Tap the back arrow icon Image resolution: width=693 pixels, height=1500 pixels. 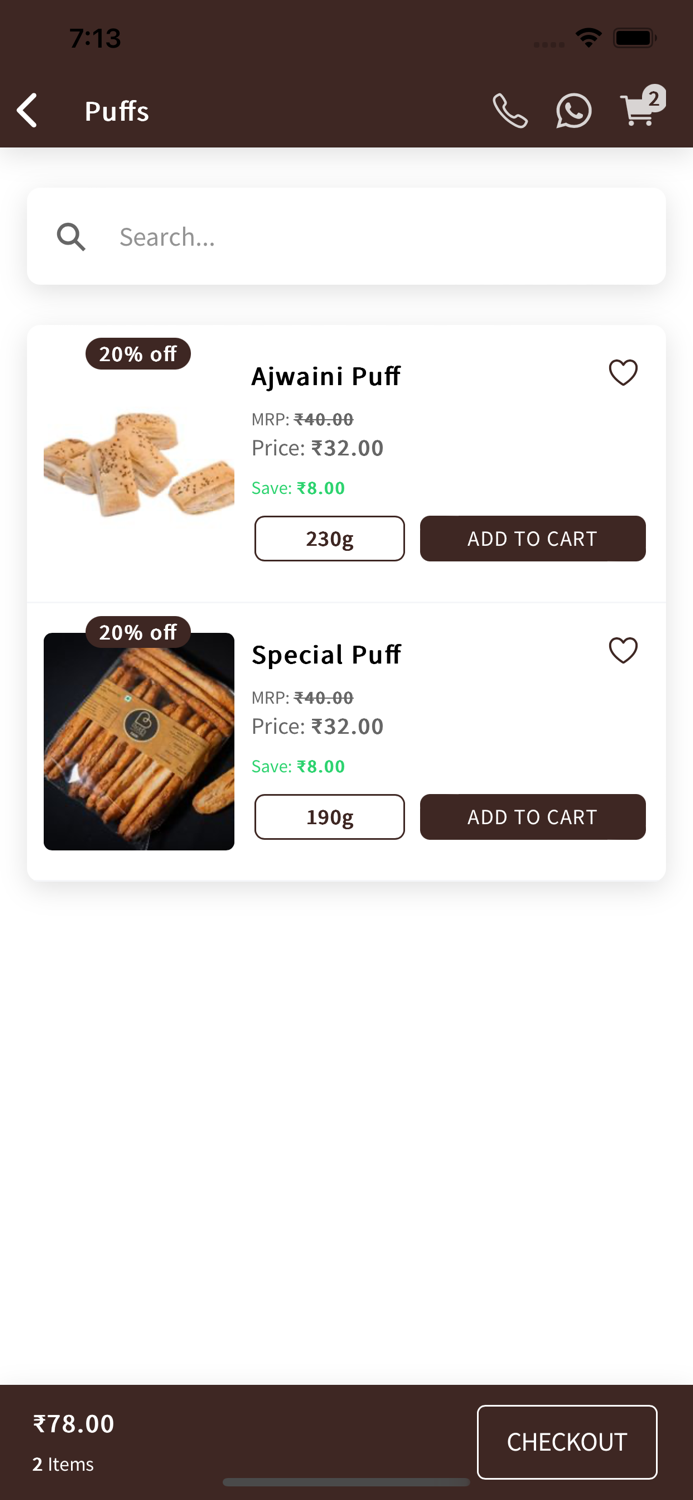pyautogui.click(x=28, y=111)
